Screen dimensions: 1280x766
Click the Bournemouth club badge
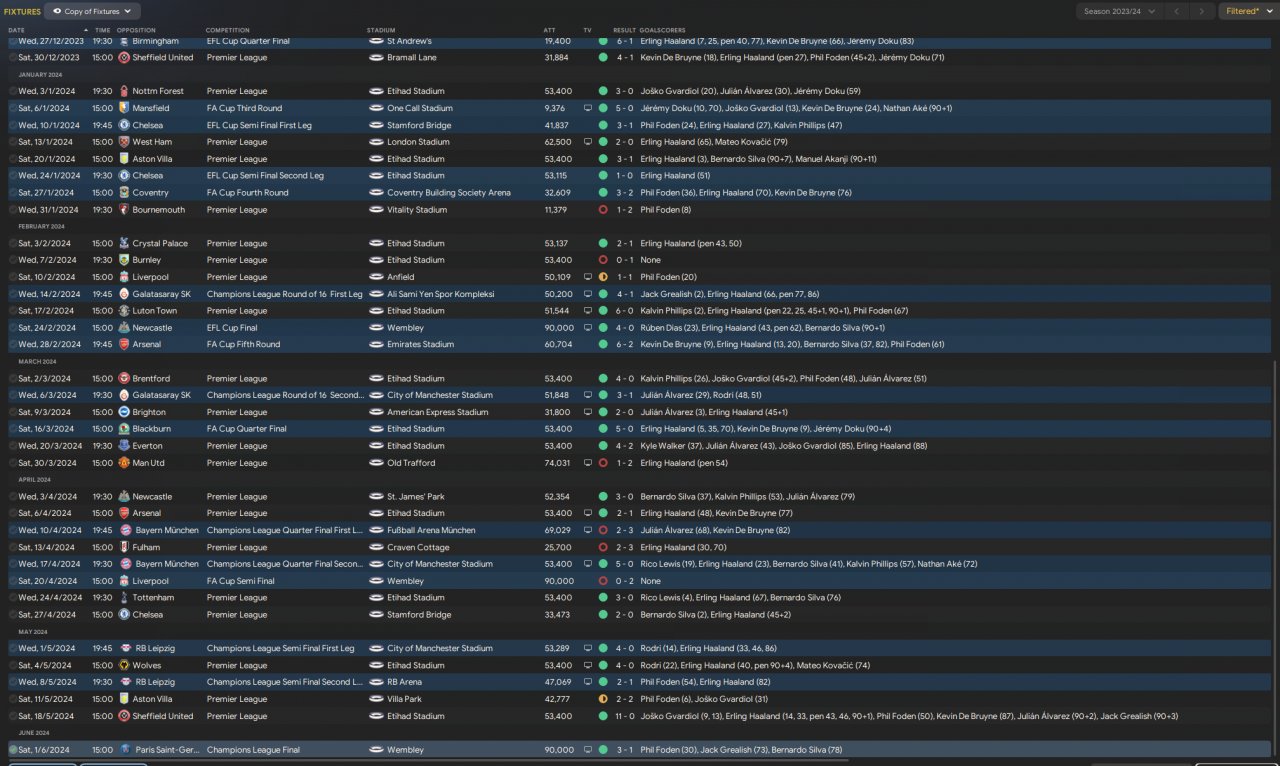click(124, 210)
